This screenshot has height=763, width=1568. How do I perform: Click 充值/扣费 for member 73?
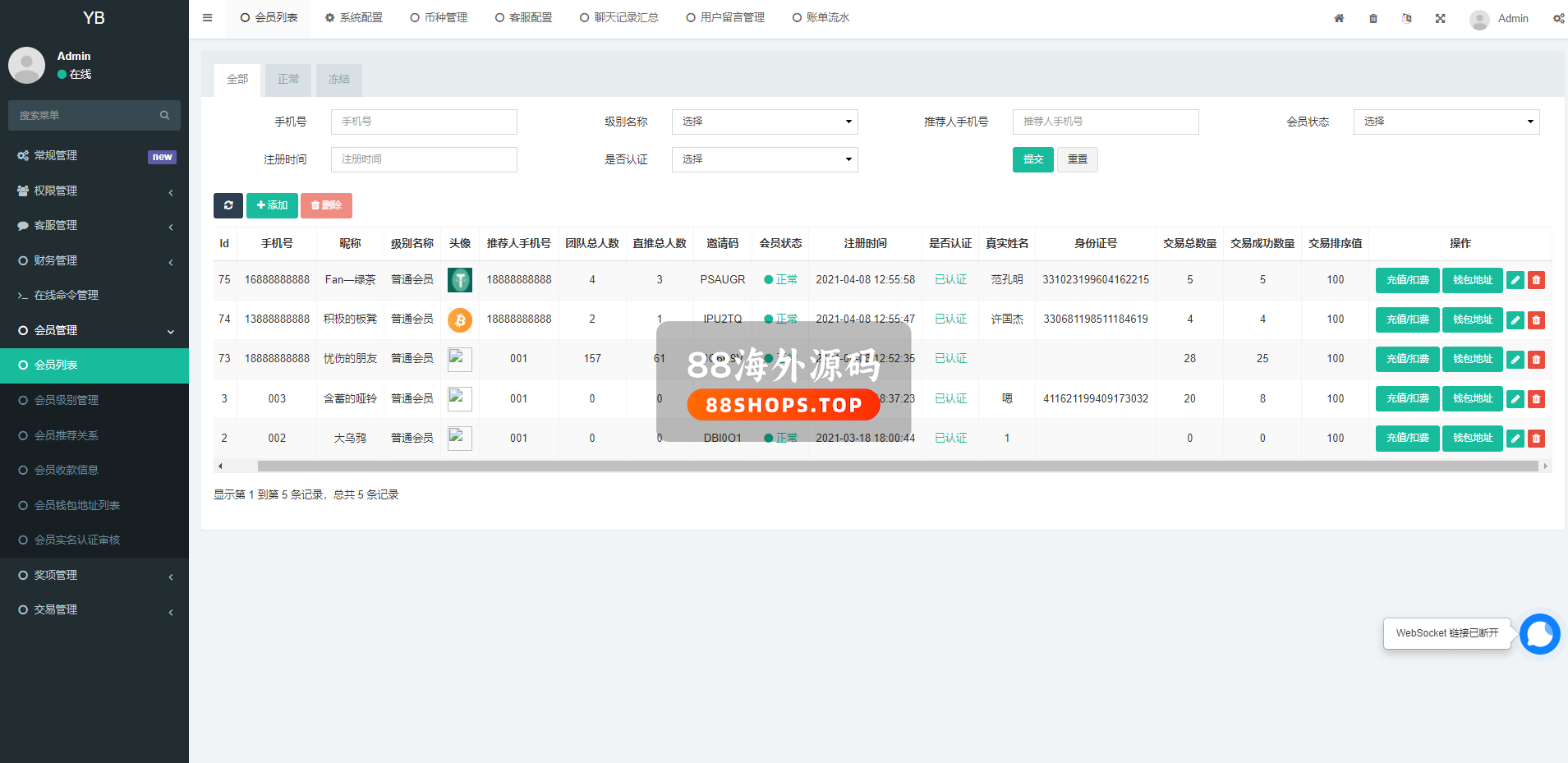1407,359
